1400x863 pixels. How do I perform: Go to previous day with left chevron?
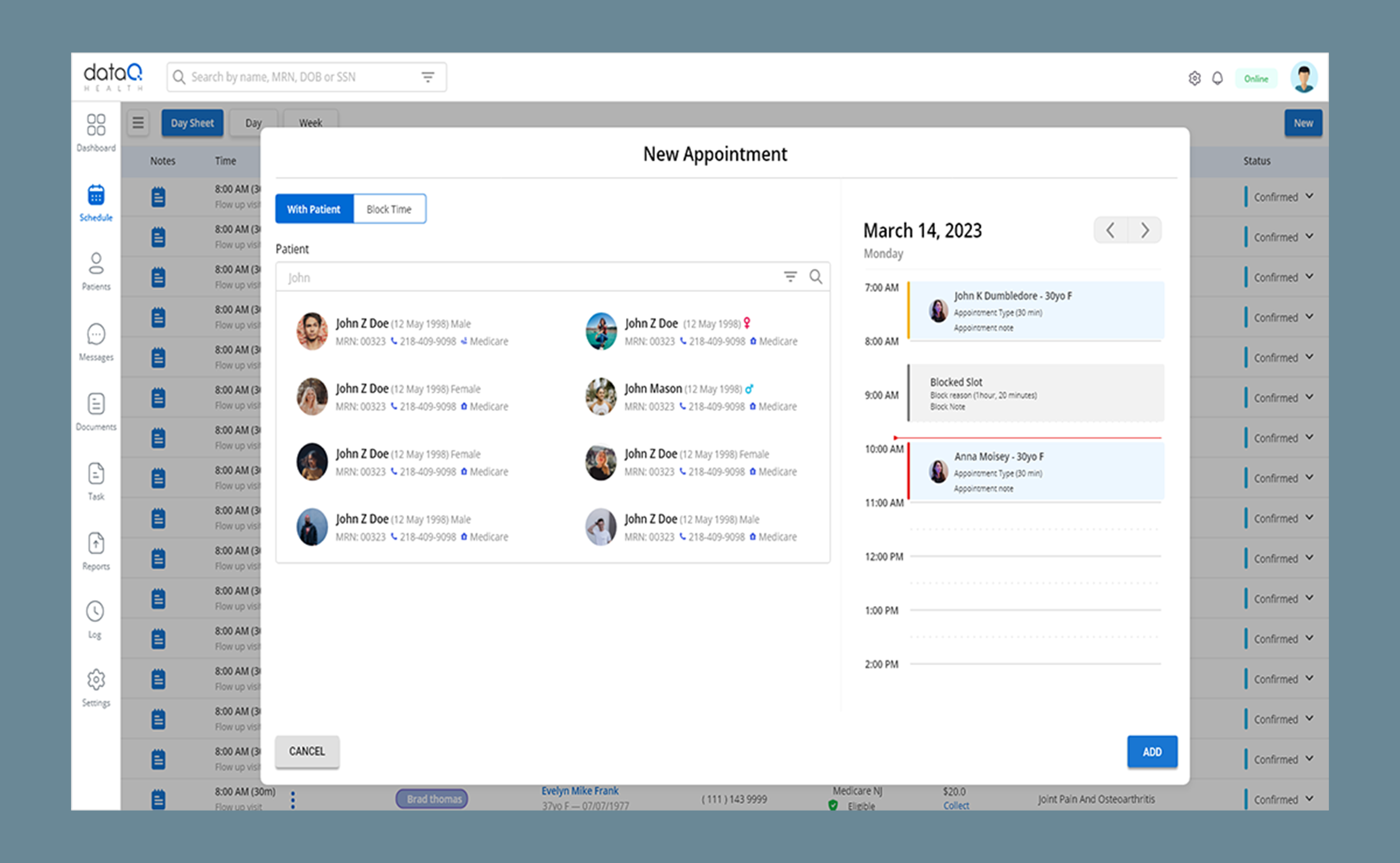tap(1111, 231)
